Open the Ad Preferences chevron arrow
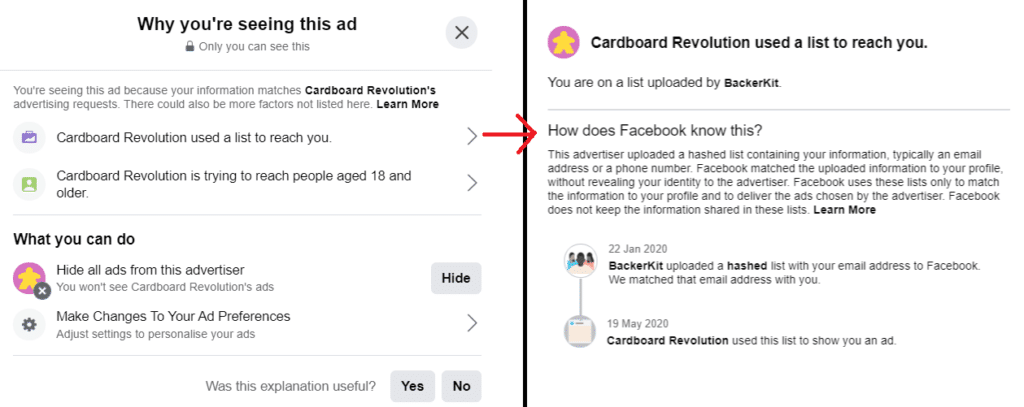Screen dimensions: 1024x407 coord(472,323)
